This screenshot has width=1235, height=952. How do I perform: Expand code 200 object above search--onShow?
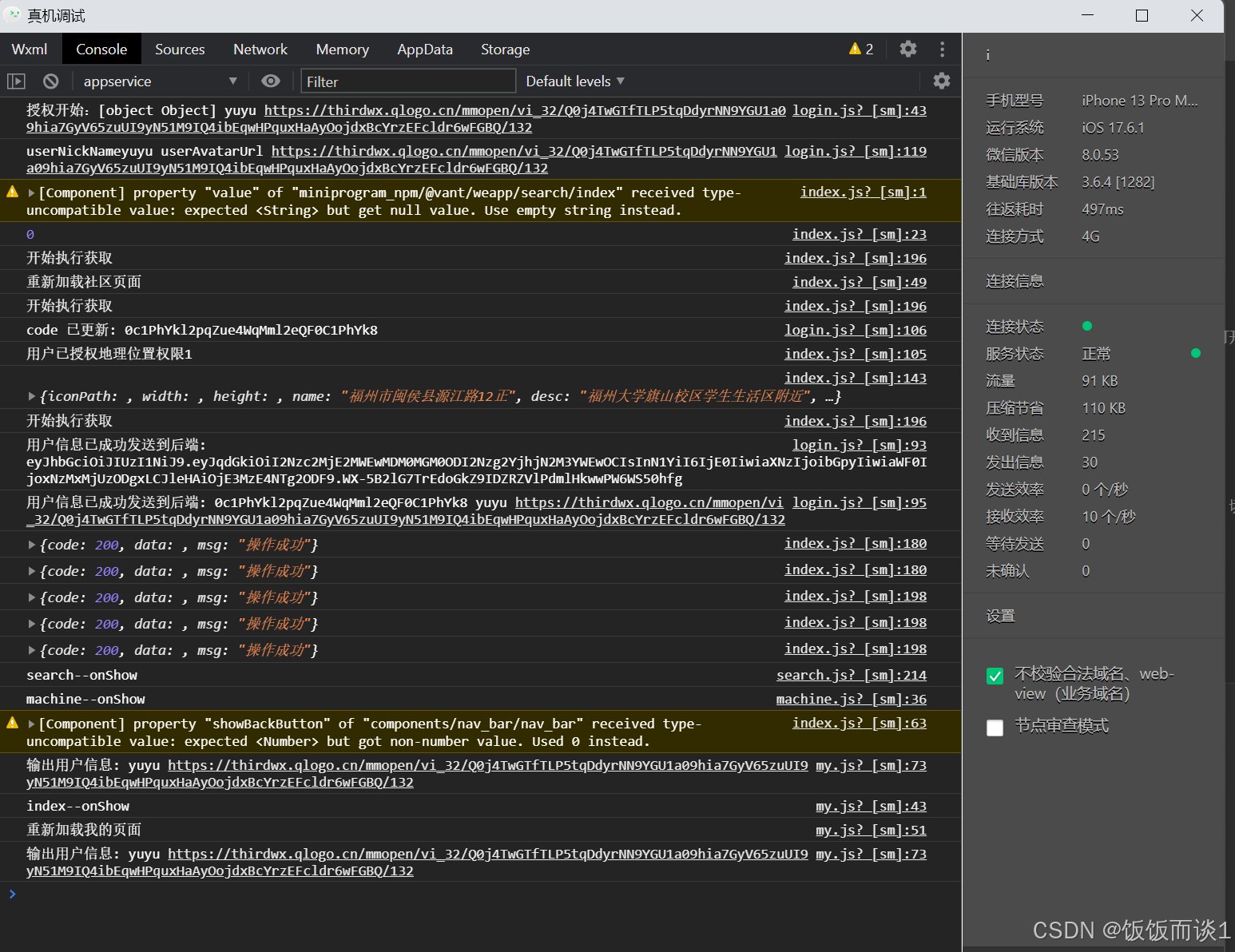coord(32,650)
